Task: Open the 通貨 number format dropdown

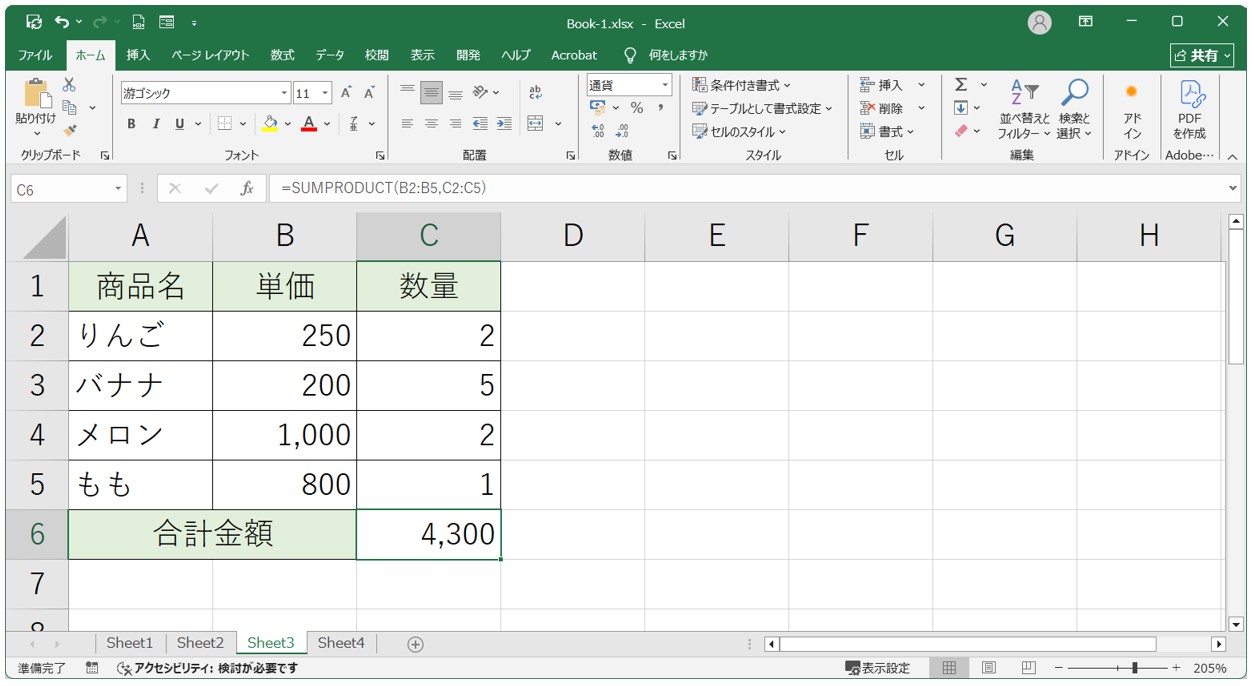Action: coord(664,85)
